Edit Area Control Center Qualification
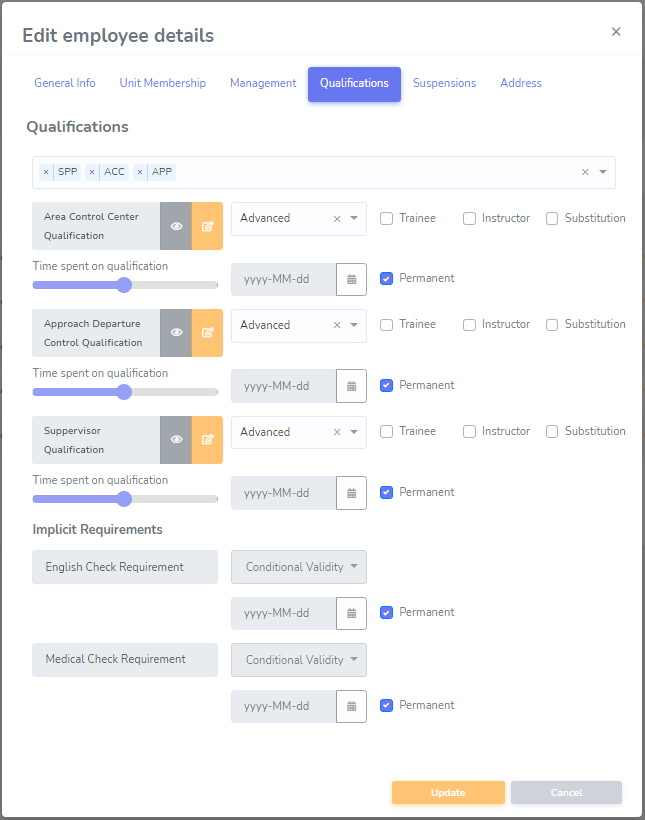645x820 pixels. [207, 226]
